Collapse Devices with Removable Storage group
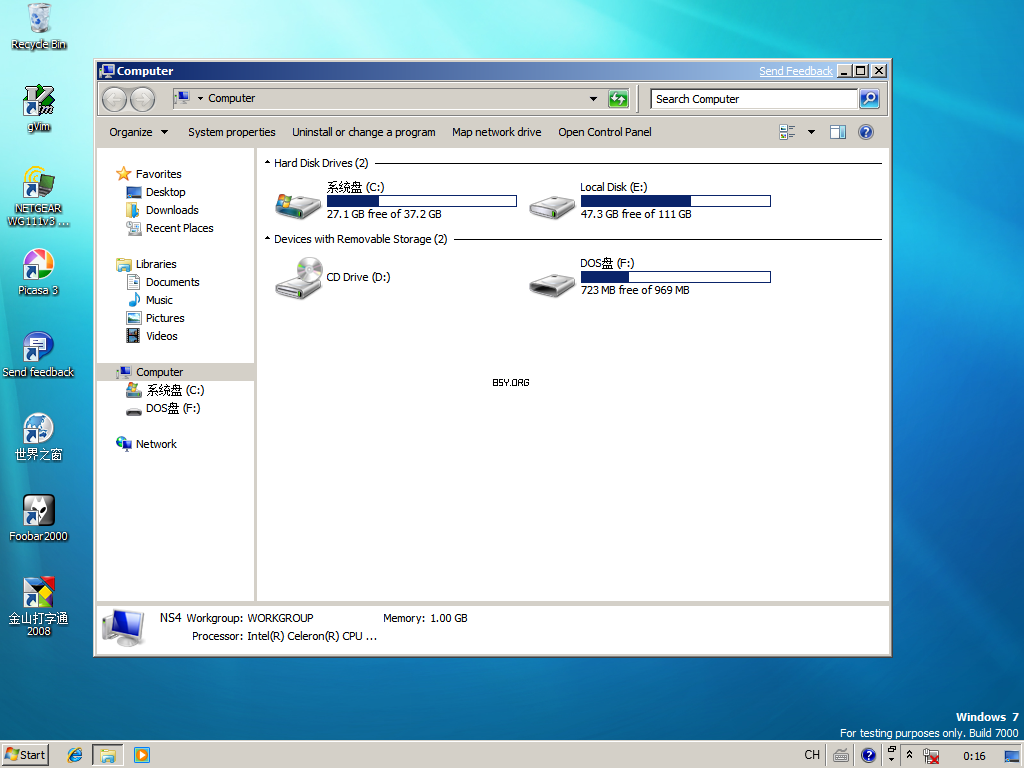This screenshot has height=768, width=1024. pyautogui.click(x=267, y=239)
